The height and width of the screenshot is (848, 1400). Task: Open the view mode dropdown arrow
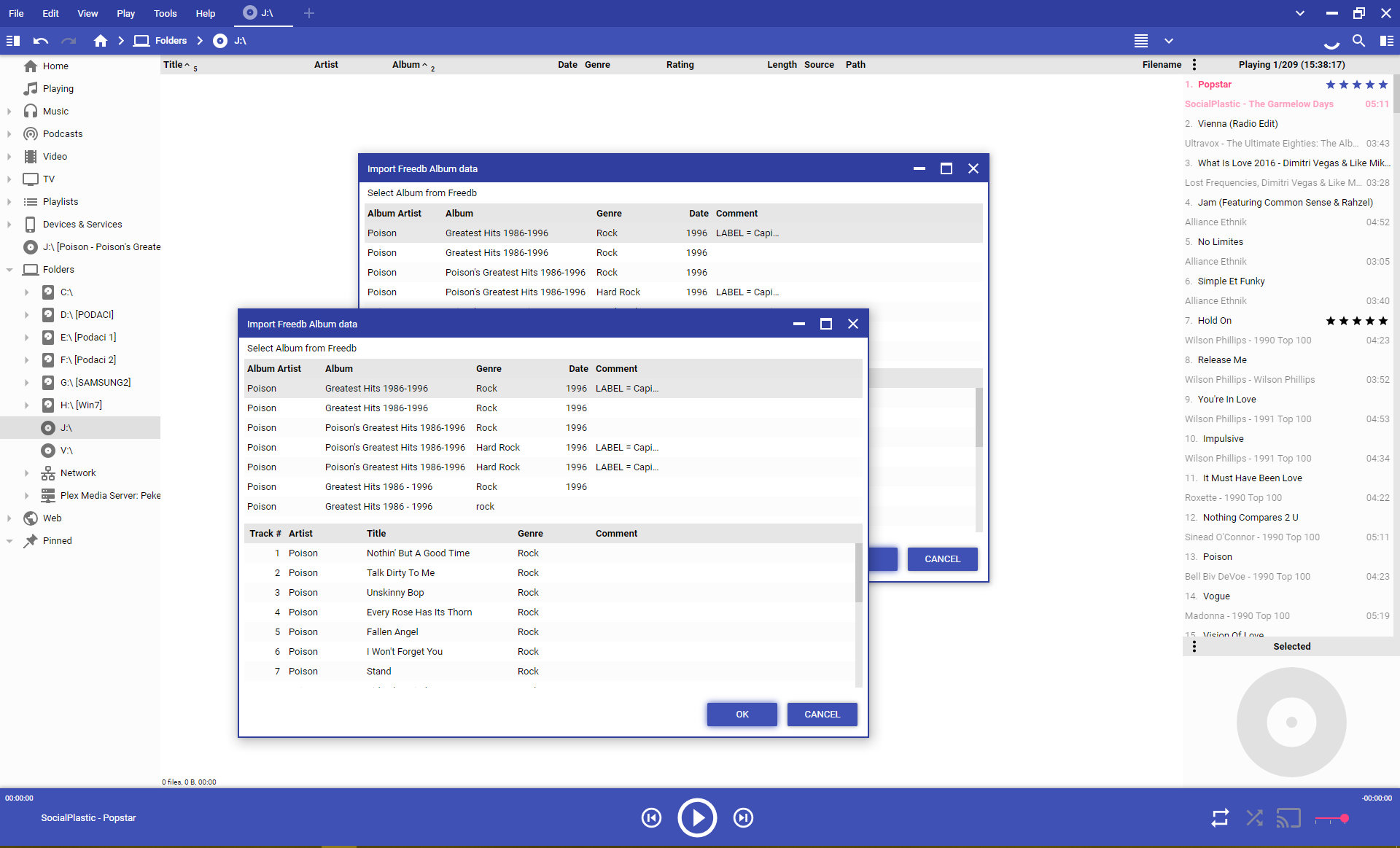[x=1168, y=41]
